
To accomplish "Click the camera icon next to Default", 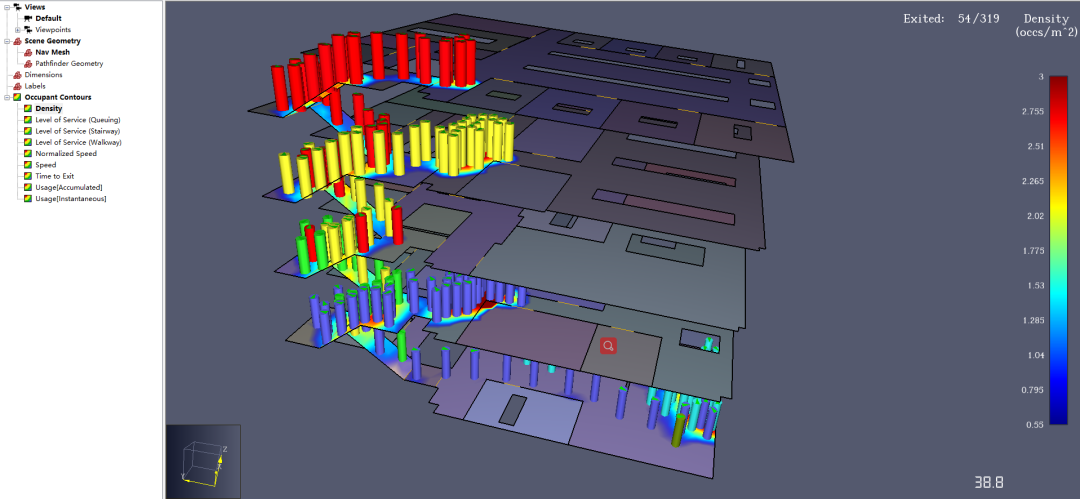I will (28, 18).
